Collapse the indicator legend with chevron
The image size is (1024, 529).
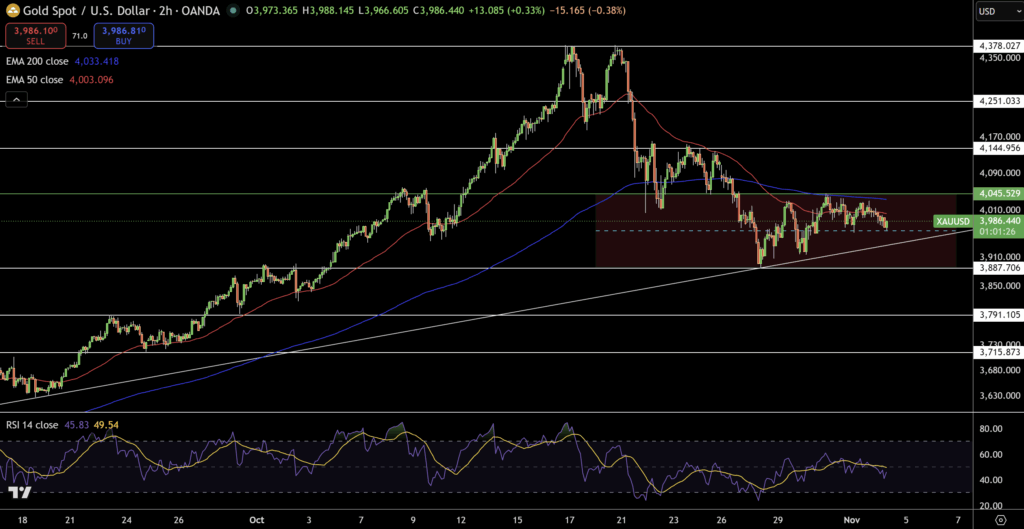pos(16,99)
